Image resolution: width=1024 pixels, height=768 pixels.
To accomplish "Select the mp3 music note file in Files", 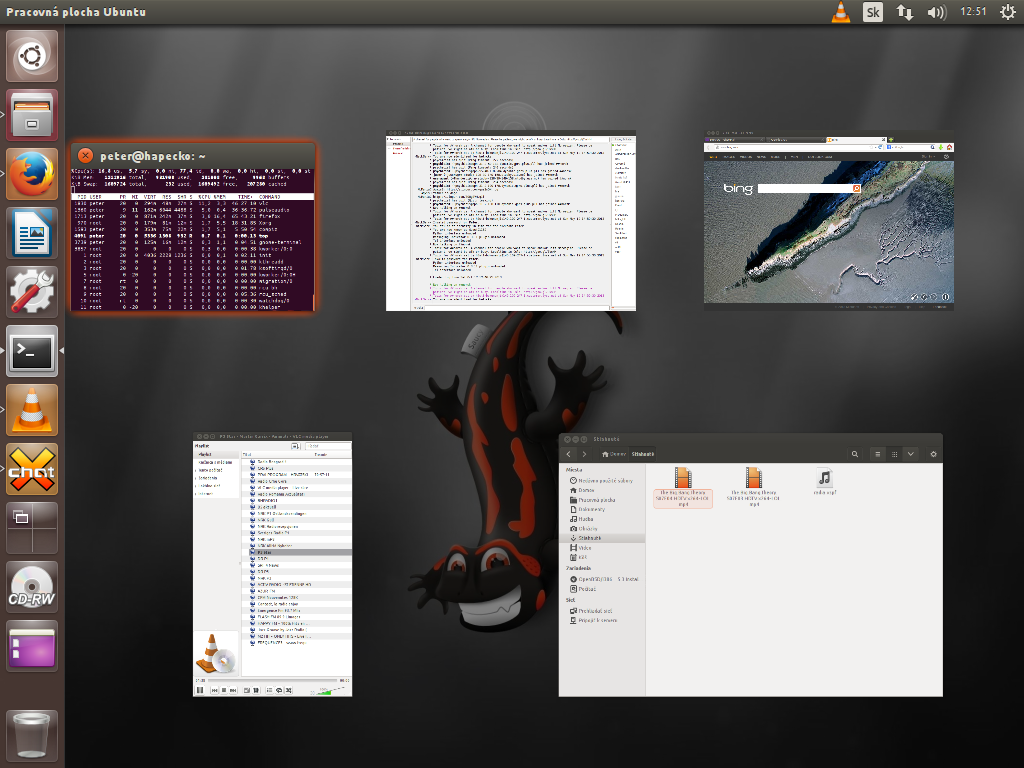I will point(825,482).
